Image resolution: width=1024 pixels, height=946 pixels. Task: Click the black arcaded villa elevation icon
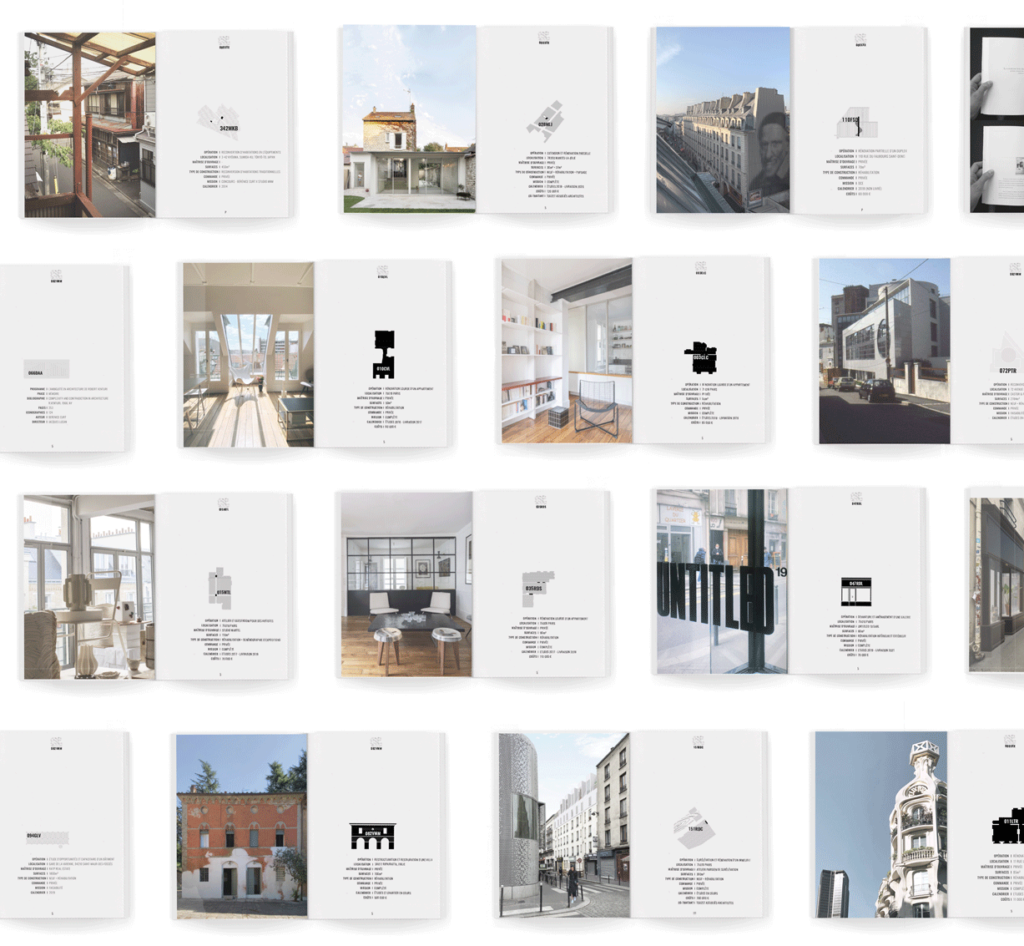[x=373, y=836]
